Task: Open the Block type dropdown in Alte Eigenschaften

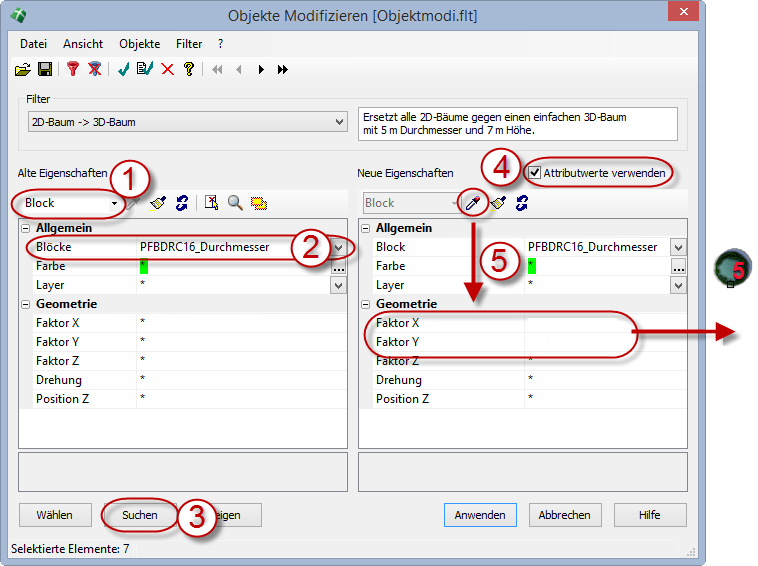Action: coord(116,203)
